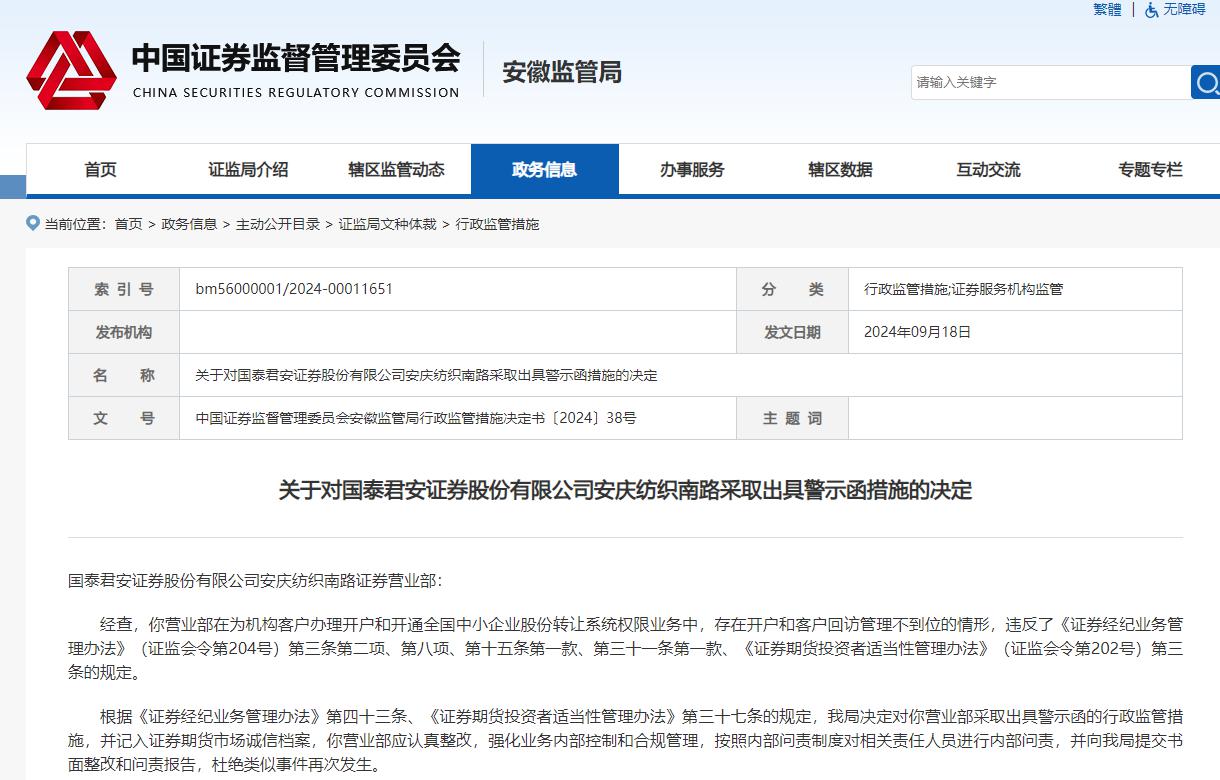
Task: Click the 安徽监管局 header text
Action: 562,72
